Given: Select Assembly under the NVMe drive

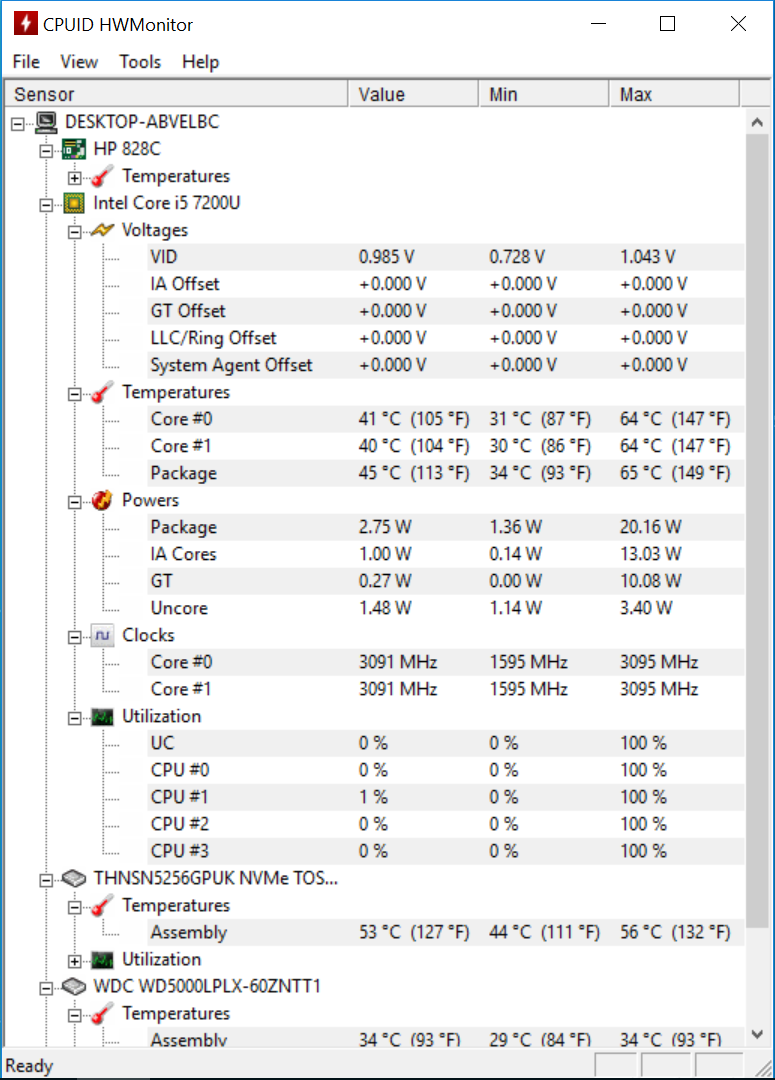Looking at the screenshot, I should click(x=446, y=933).
